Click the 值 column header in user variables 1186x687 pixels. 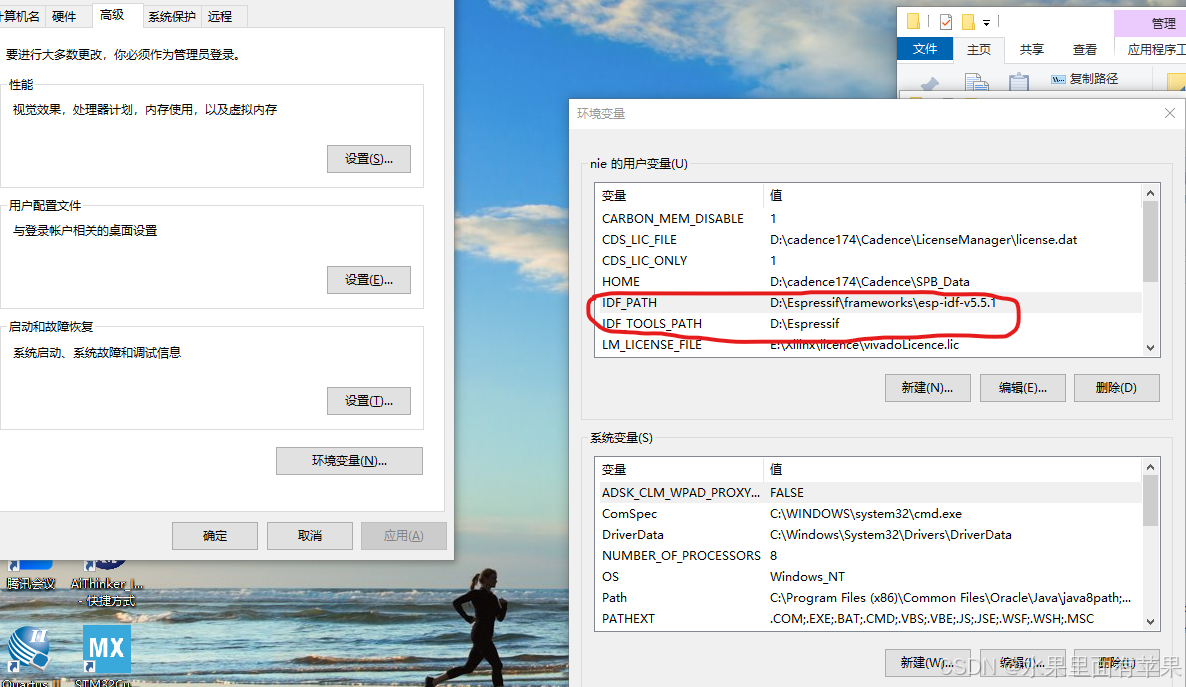click(x=952, y=195)
